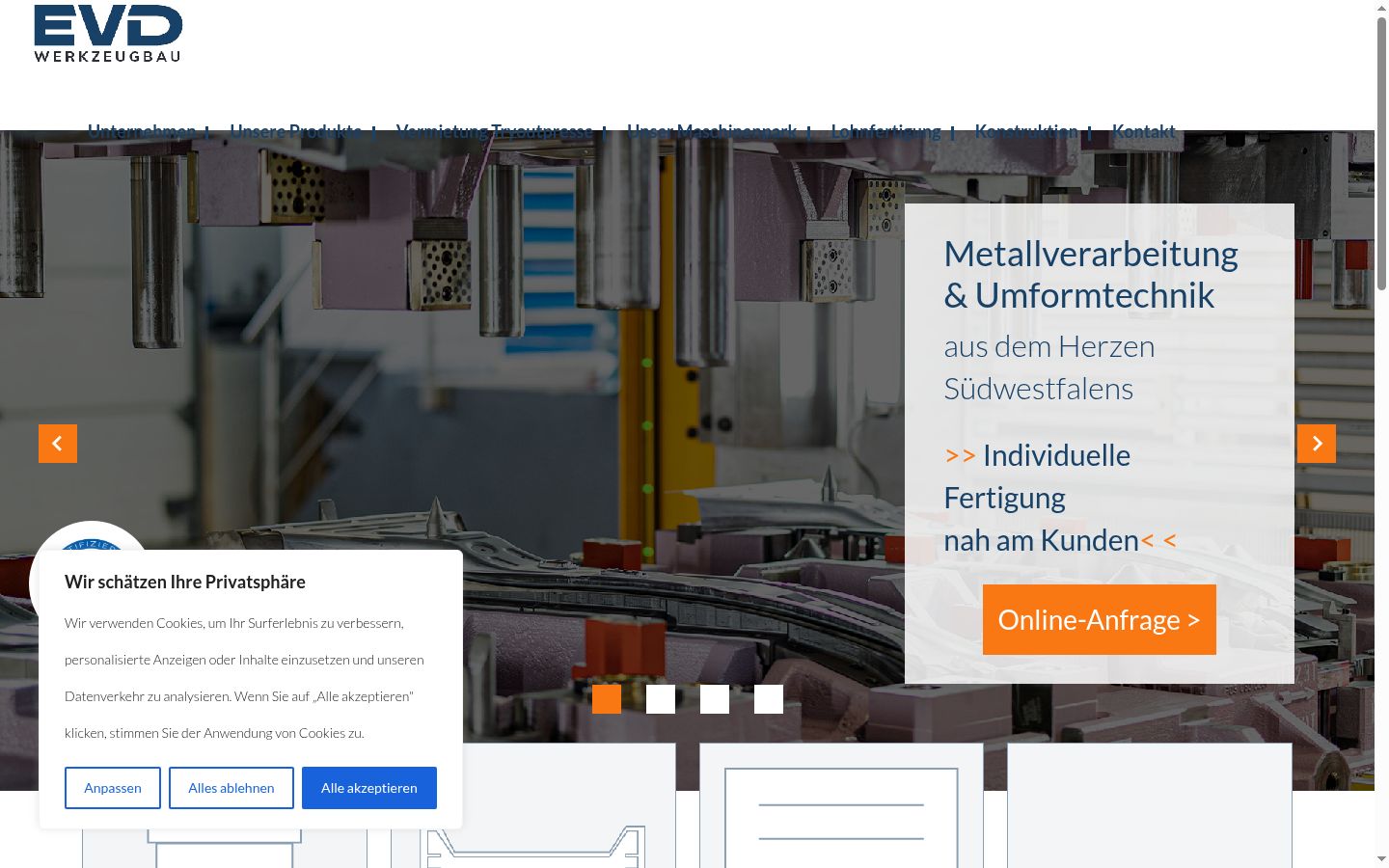Accept all cookies with Alle akzeptieren
This screenshot has height=868, width=1389.
[x=369, y=788]
